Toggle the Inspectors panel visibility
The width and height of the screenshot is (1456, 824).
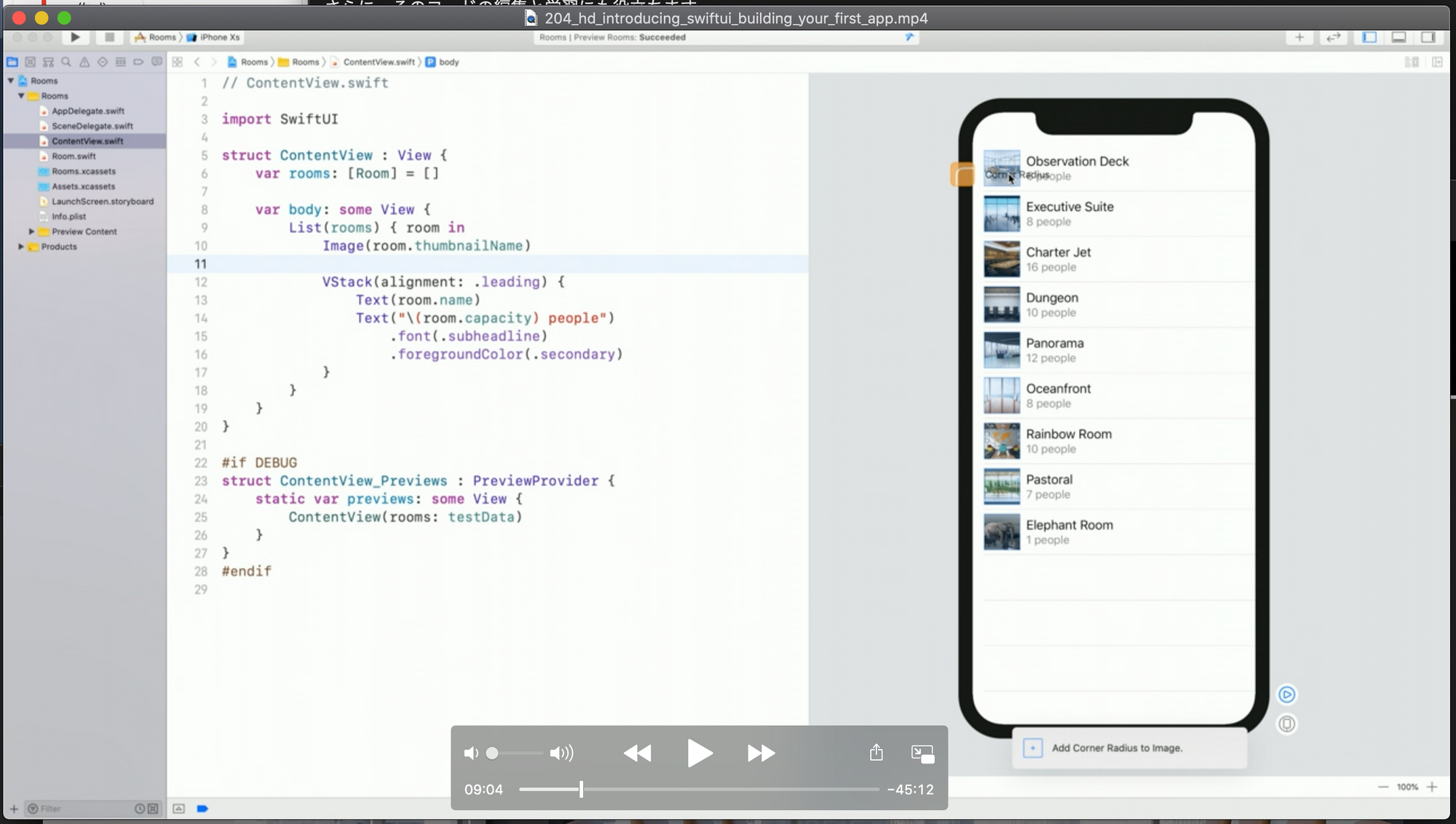pyautogui.click(x=1428, y=37)
